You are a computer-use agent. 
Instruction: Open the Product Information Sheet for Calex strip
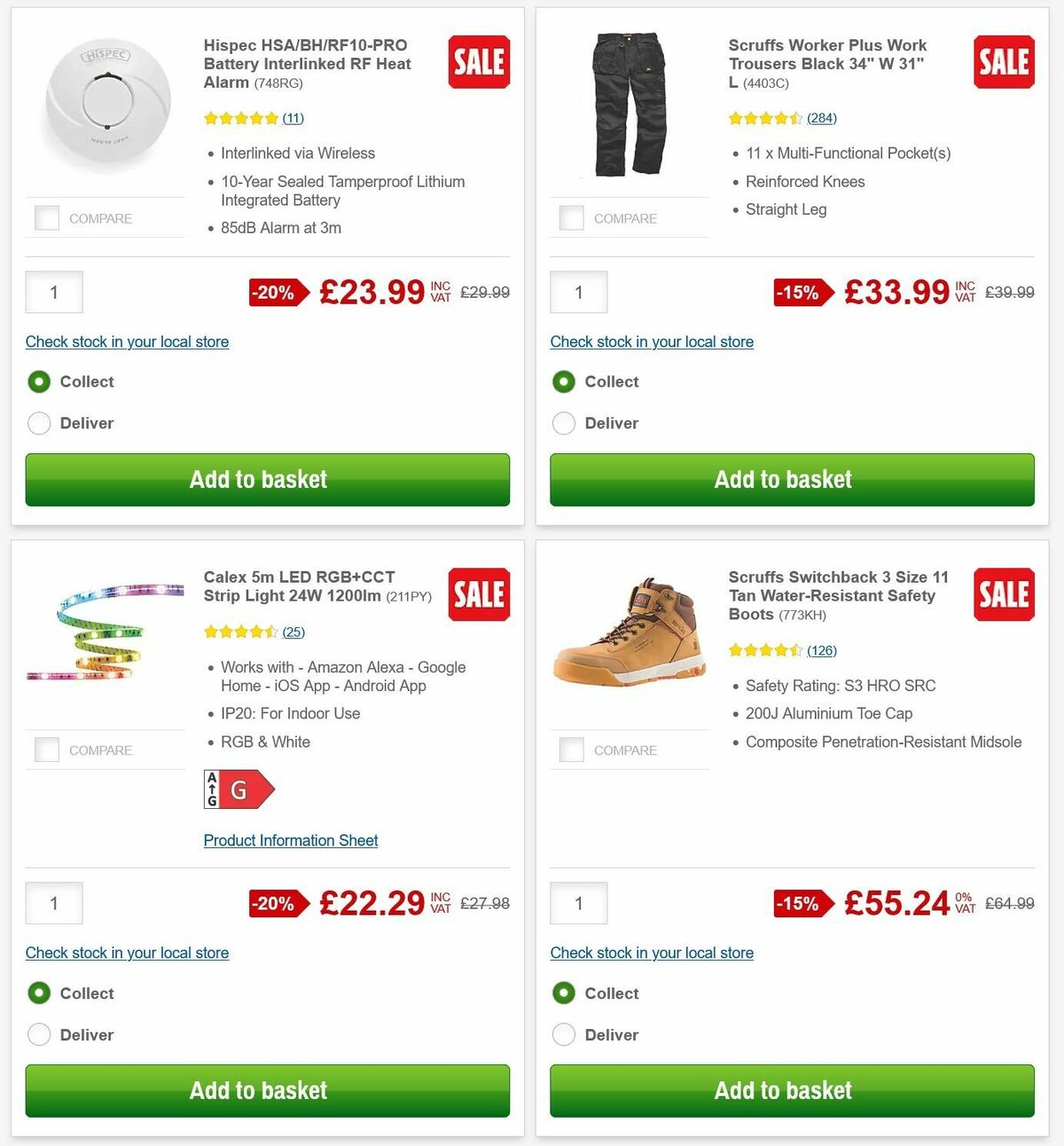290,840
